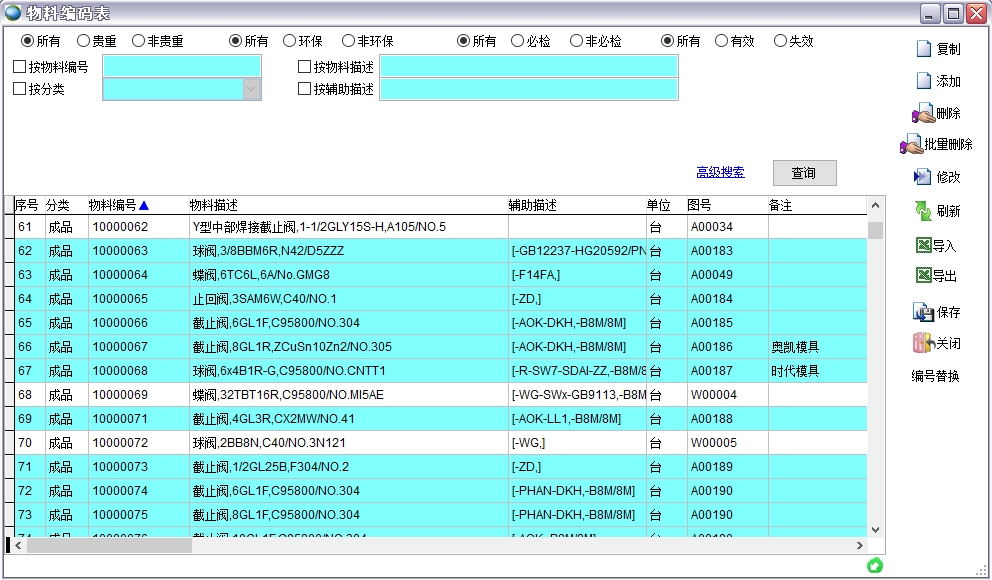This screenshot has width=992, height=580.
Task: Click the 导出 (export) Excel icon
Action: [923, 276]
